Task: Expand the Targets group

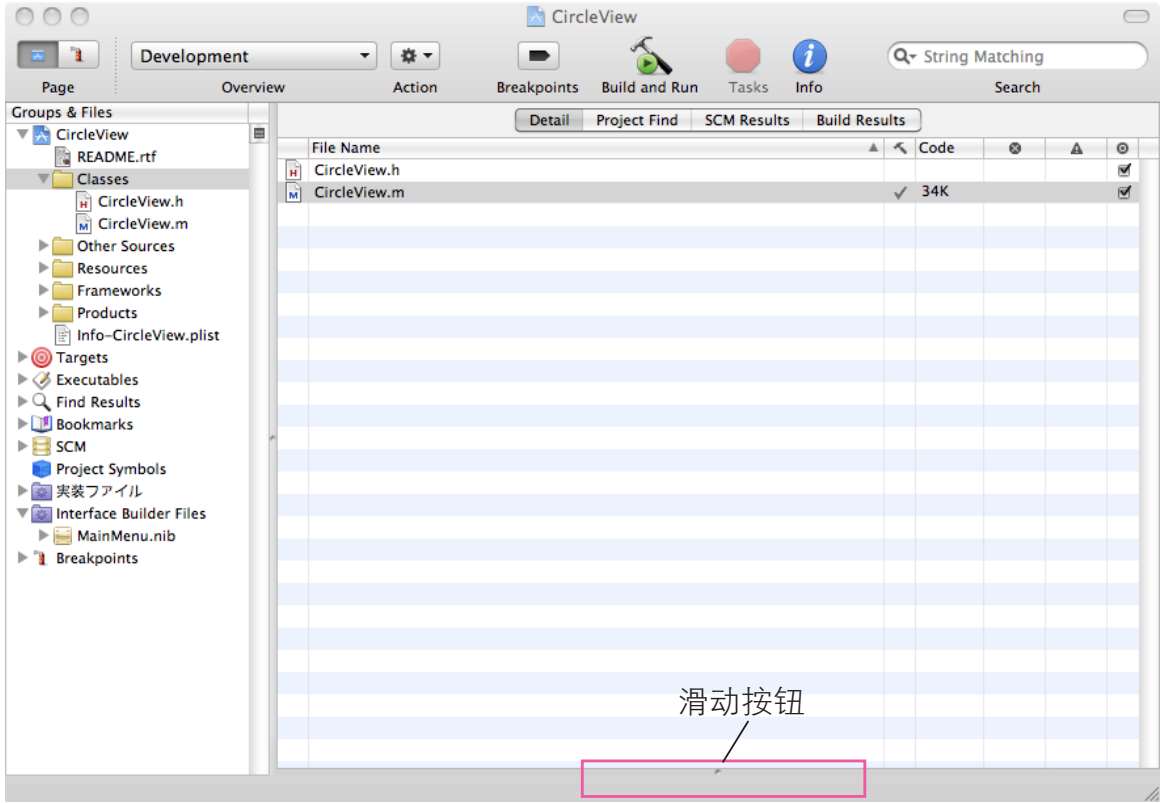Action: click(x=22, y=357)
